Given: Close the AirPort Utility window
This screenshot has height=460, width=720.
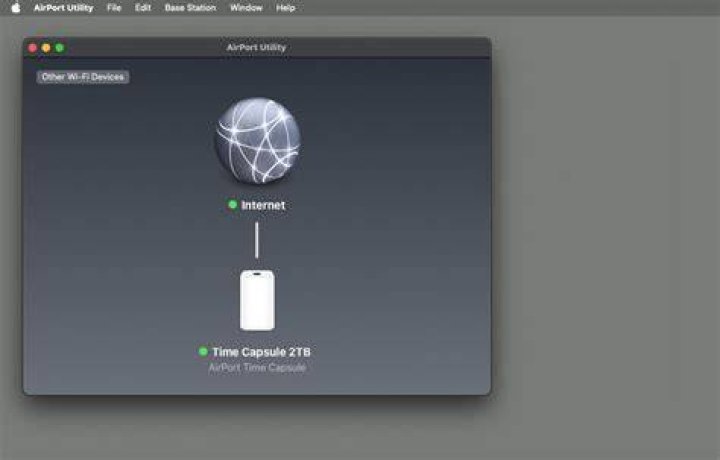Looking at the screenshot, I should click(x=33, y=48).
